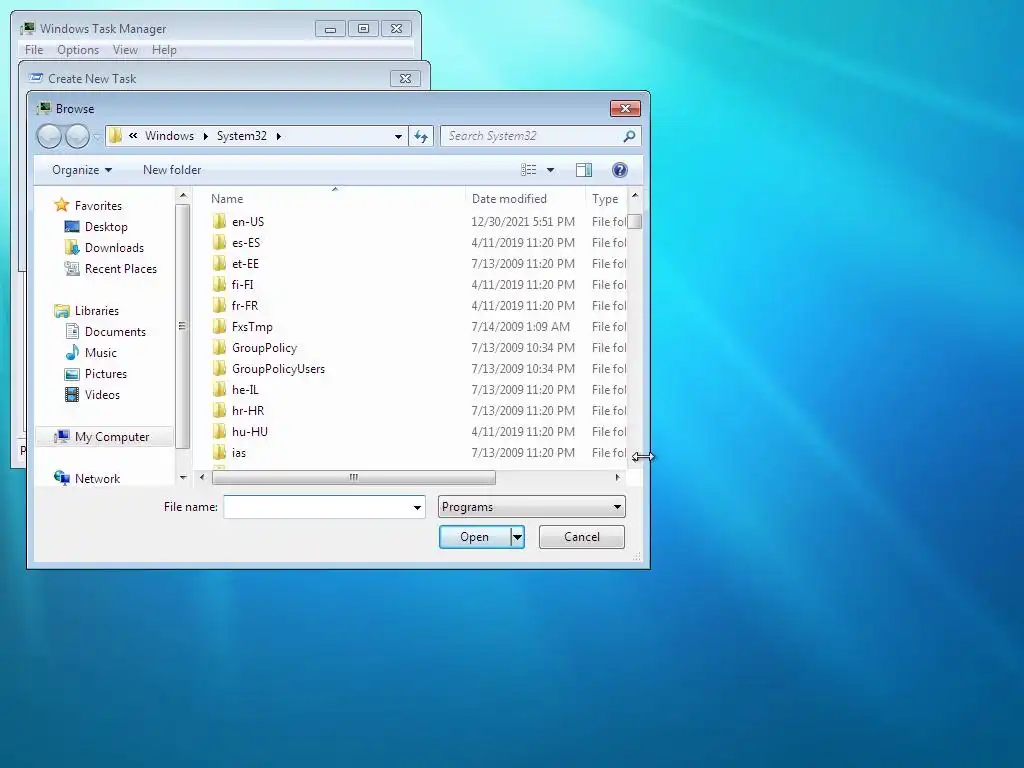Click the Open button
Image resolution: width=1024 pixels, height=768 pixels.
[475, 537]
